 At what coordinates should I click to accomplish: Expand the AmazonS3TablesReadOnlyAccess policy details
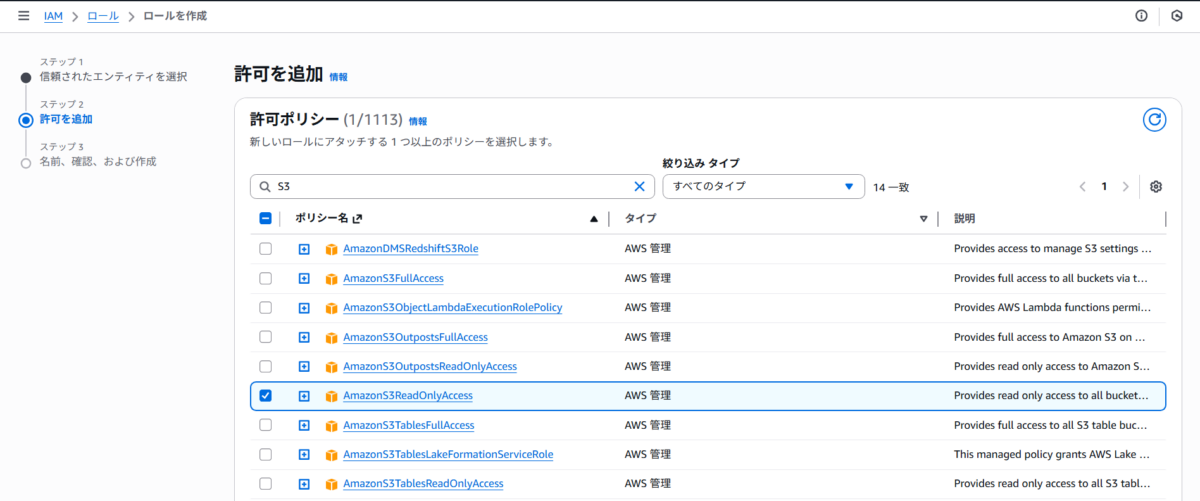tap(304, 484)
